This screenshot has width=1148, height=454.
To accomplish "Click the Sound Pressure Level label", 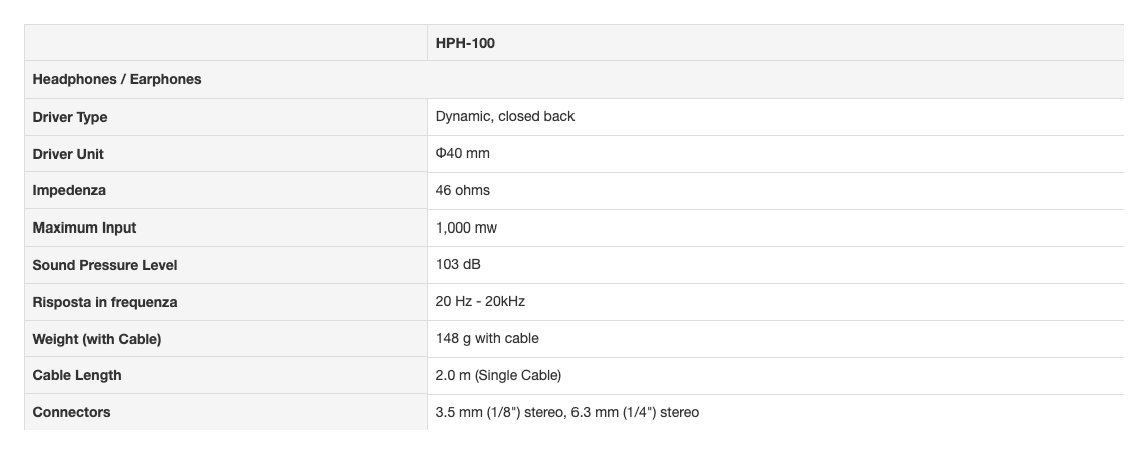I will pyautogui.click(x=105, y=265).
